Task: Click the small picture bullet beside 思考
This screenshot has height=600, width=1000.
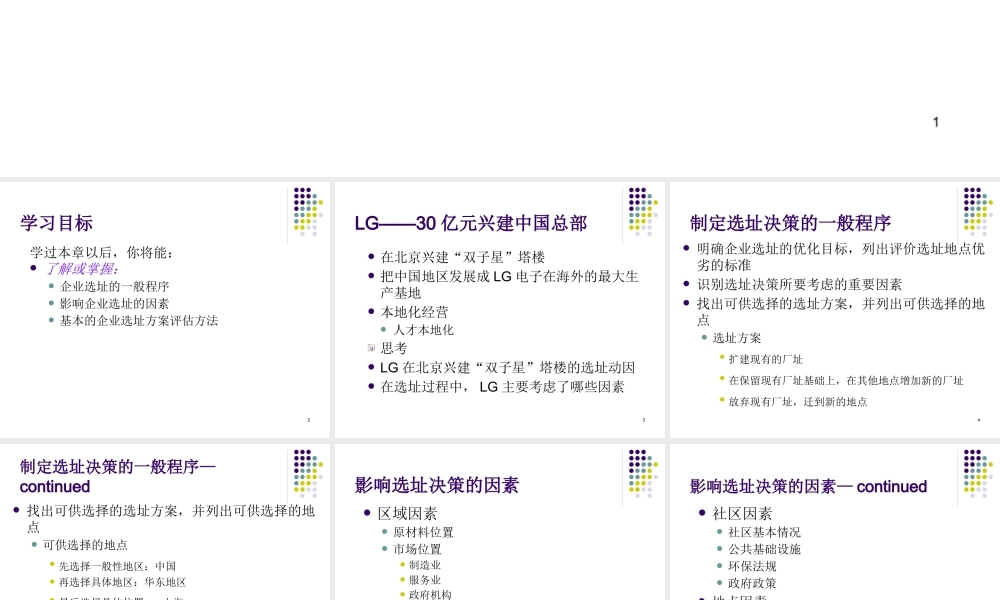Action: click(371, 348)
